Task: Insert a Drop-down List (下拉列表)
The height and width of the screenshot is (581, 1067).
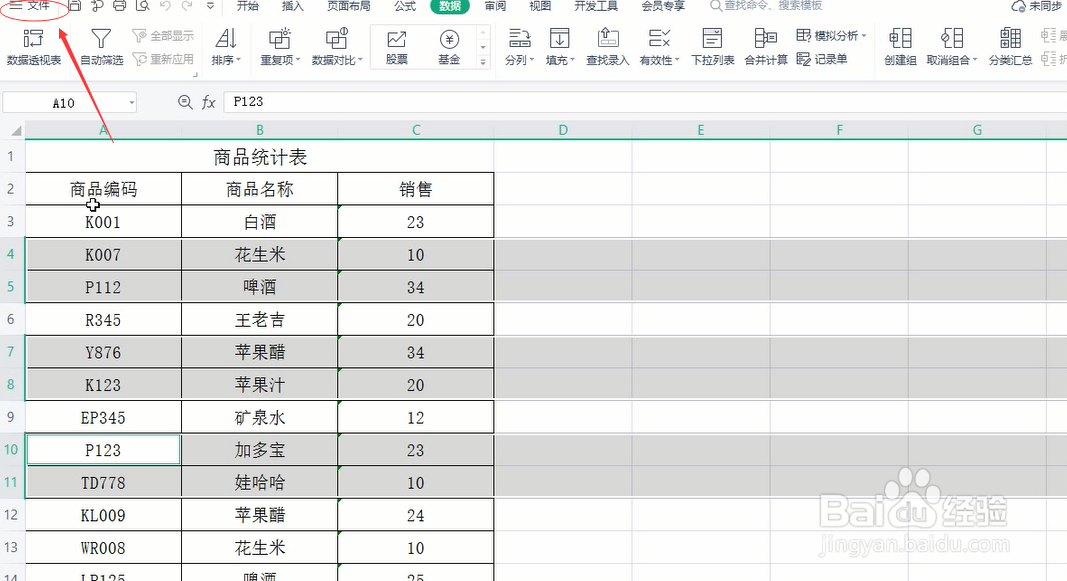Action: [x=711, y=46]
